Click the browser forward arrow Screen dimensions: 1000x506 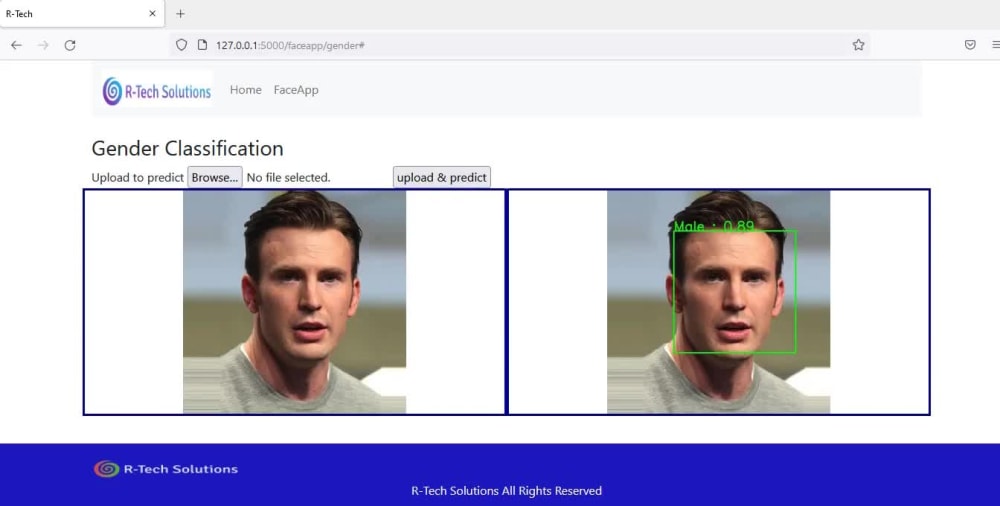pyautogui.click(x=43, y=45)
